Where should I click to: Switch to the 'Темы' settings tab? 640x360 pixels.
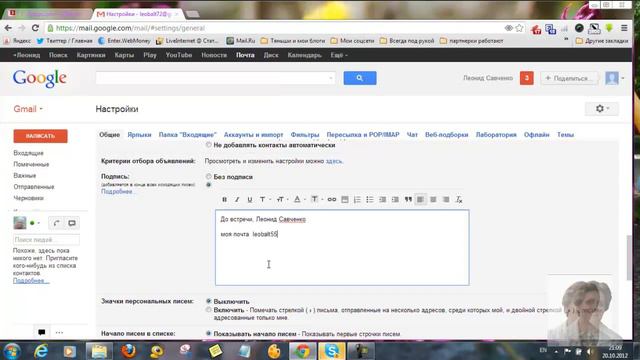(x=565, y=135)
